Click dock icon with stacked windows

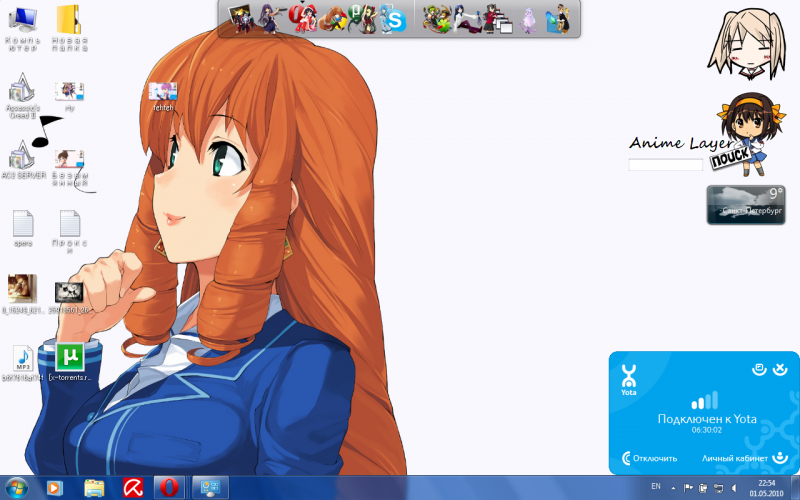498,20
